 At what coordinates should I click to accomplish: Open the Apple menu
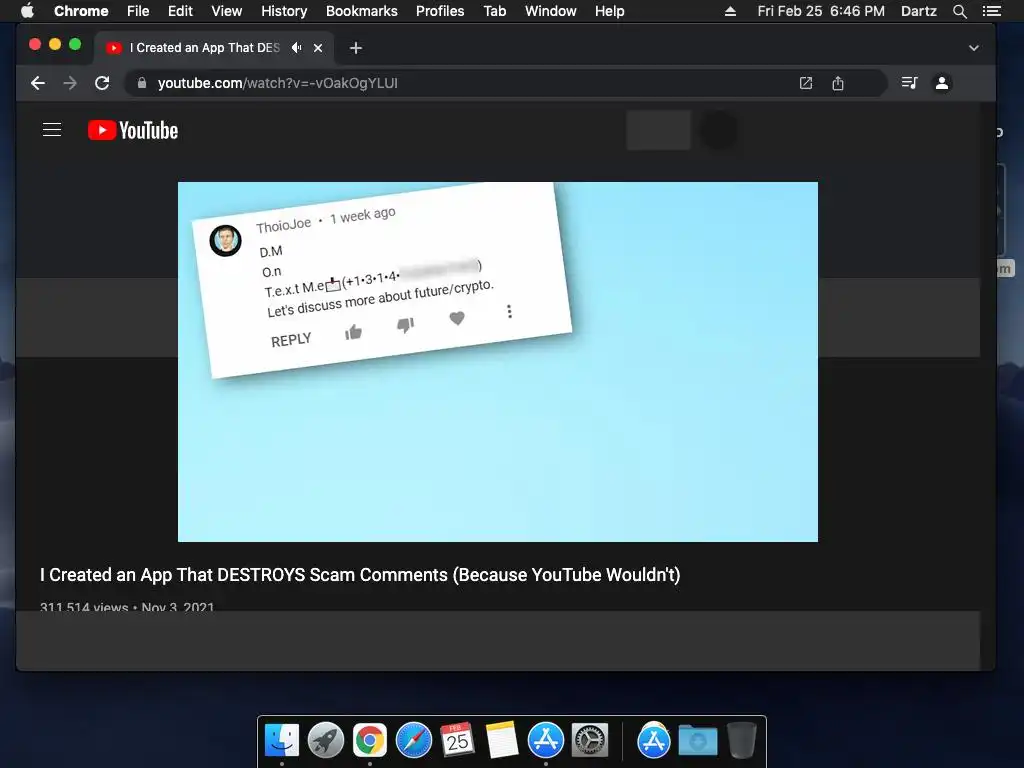pyautogui.click(x=27, y=11)
